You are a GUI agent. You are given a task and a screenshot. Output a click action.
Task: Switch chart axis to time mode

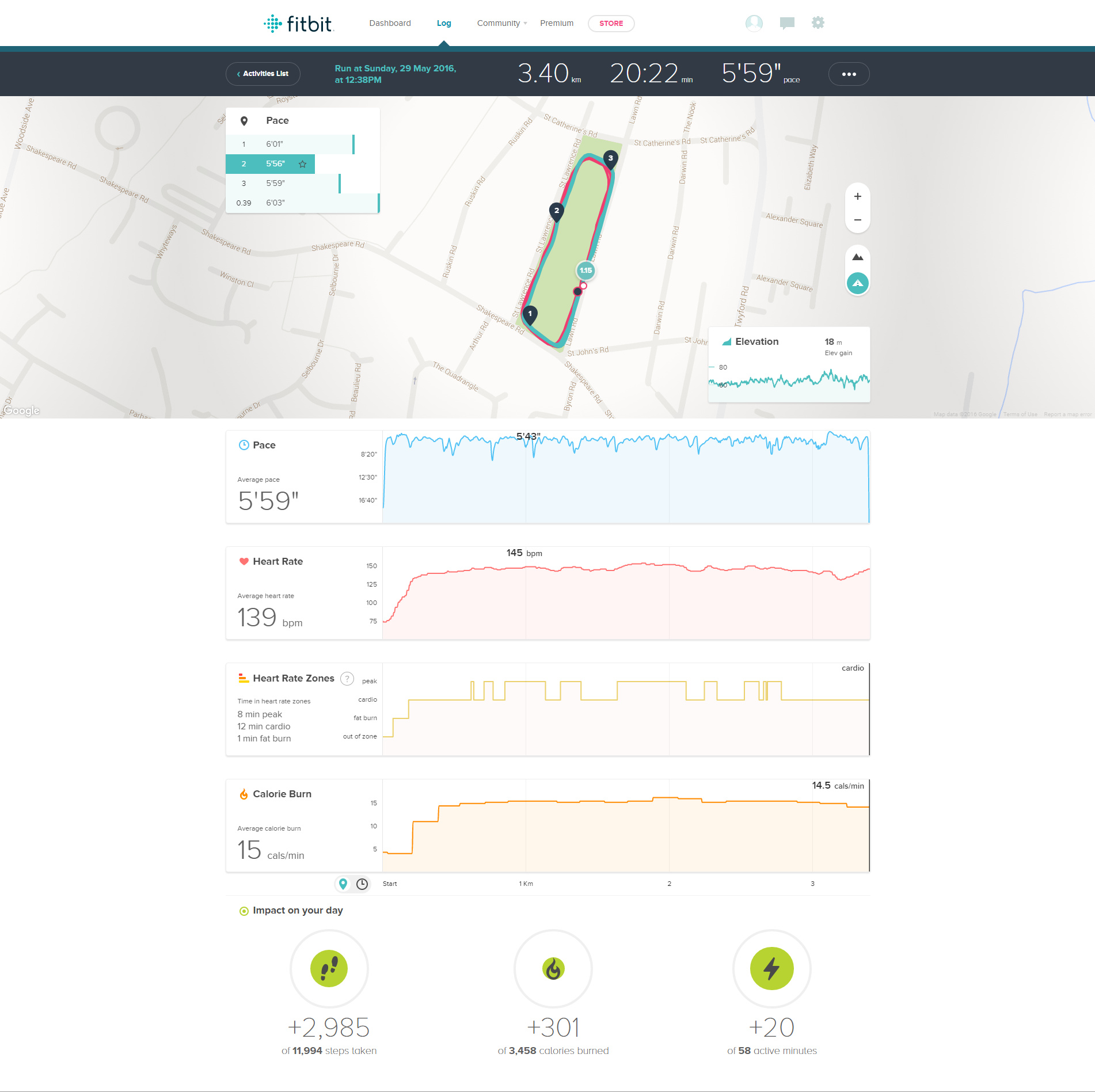tap(362, 884)
